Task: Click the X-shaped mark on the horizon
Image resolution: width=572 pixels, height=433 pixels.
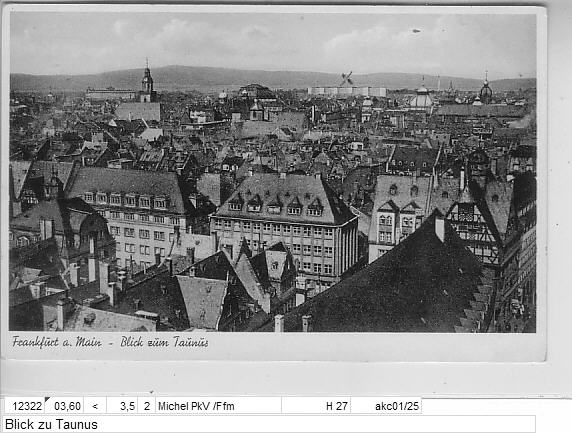Action: [347, 78]
